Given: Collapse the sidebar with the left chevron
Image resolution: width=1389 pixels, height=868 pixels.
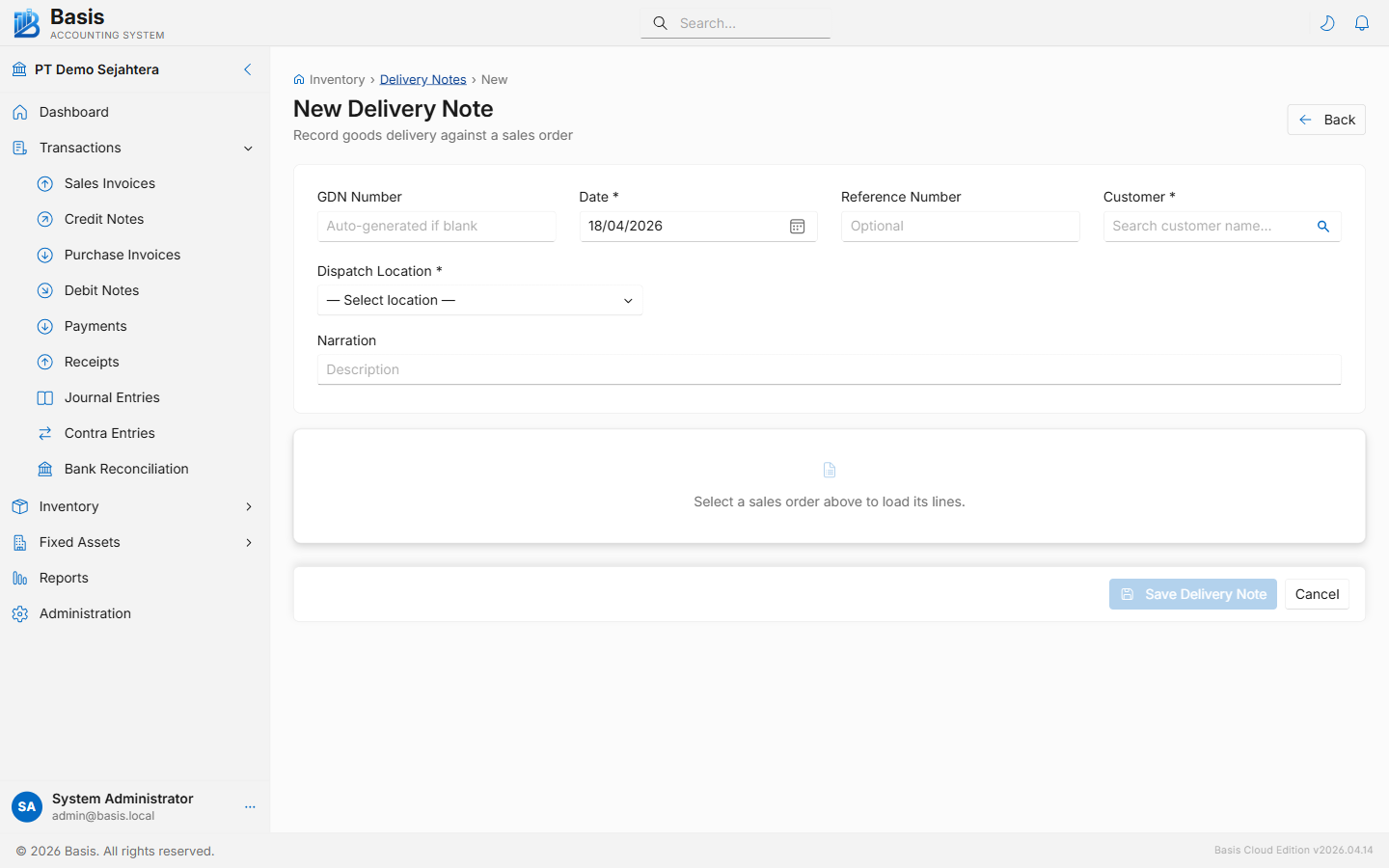Looking at the screenshot, I should click(x=248, y=69).
